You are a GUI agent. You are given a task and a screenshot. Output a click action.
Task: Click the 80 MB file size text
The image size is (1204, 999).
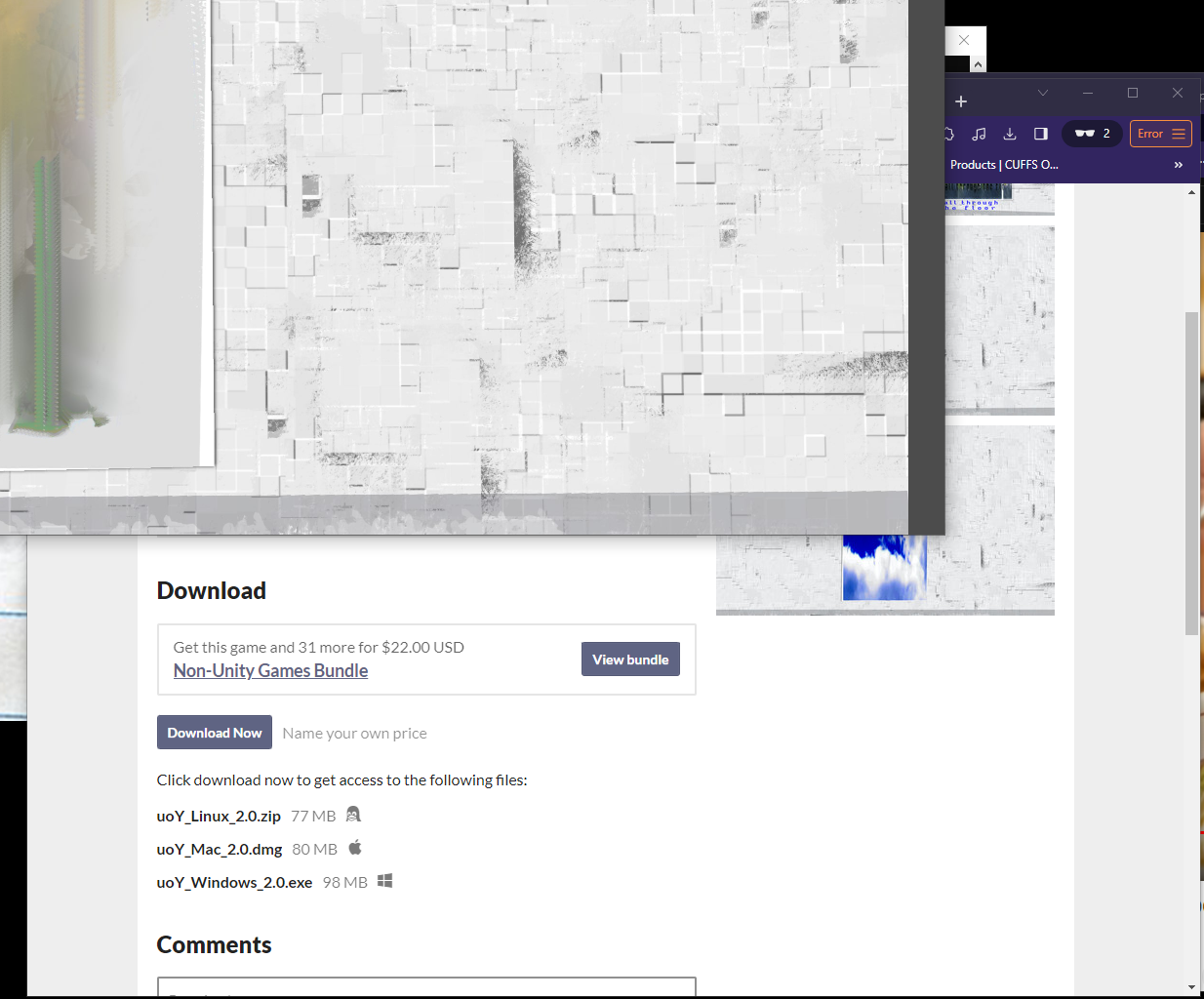pos(315,849)
